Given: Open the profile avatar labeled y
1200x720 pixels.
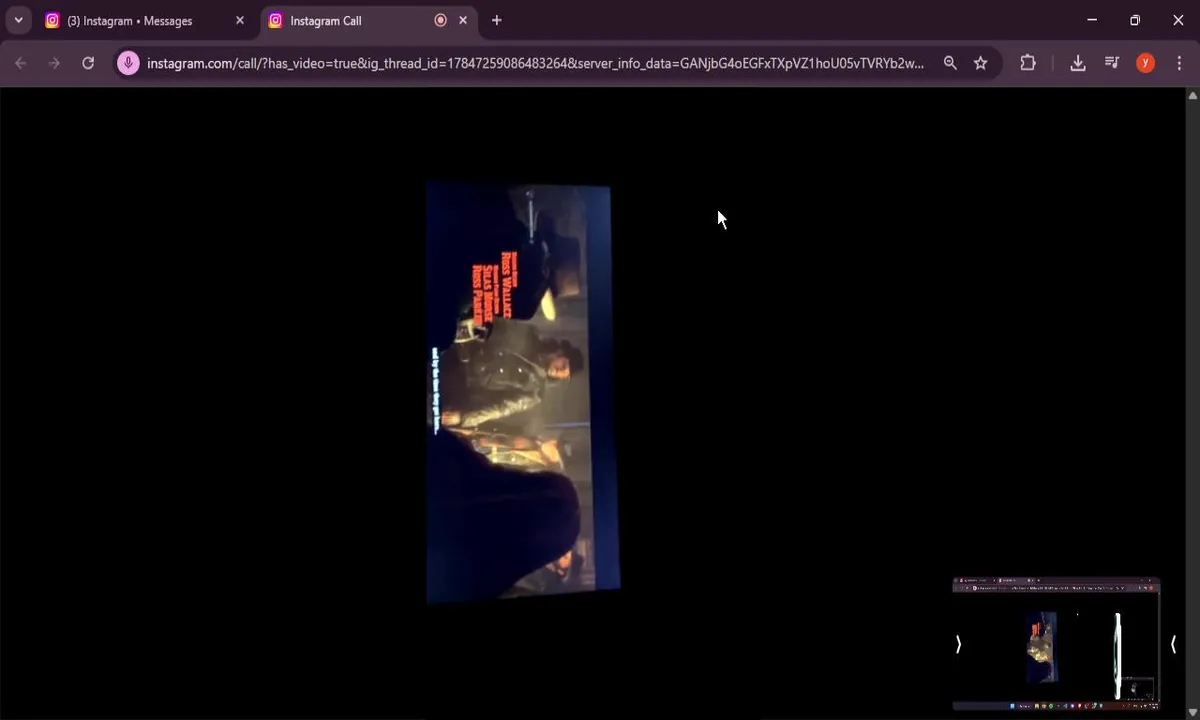Looking at the screenshot, I should pyautogui.click(x=1146, y=63).
